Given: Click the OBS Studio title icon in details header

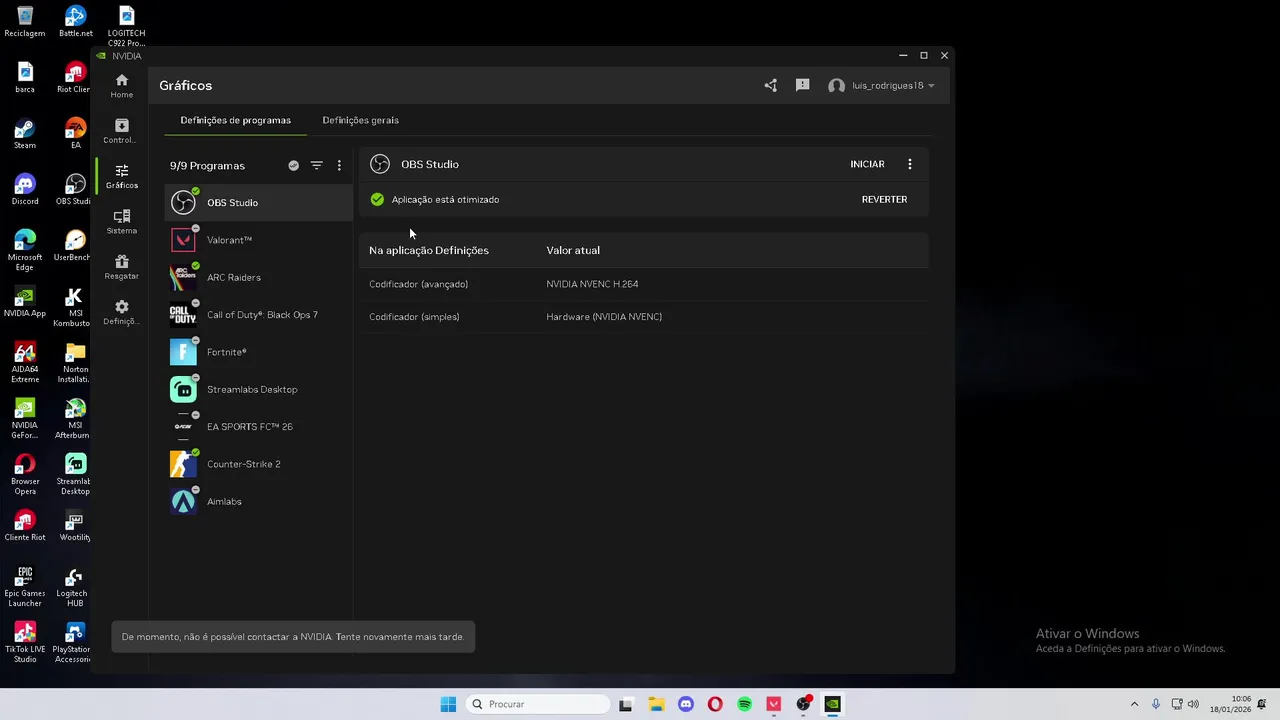Looking at the screenshot, I should click(x=380, y=164).
